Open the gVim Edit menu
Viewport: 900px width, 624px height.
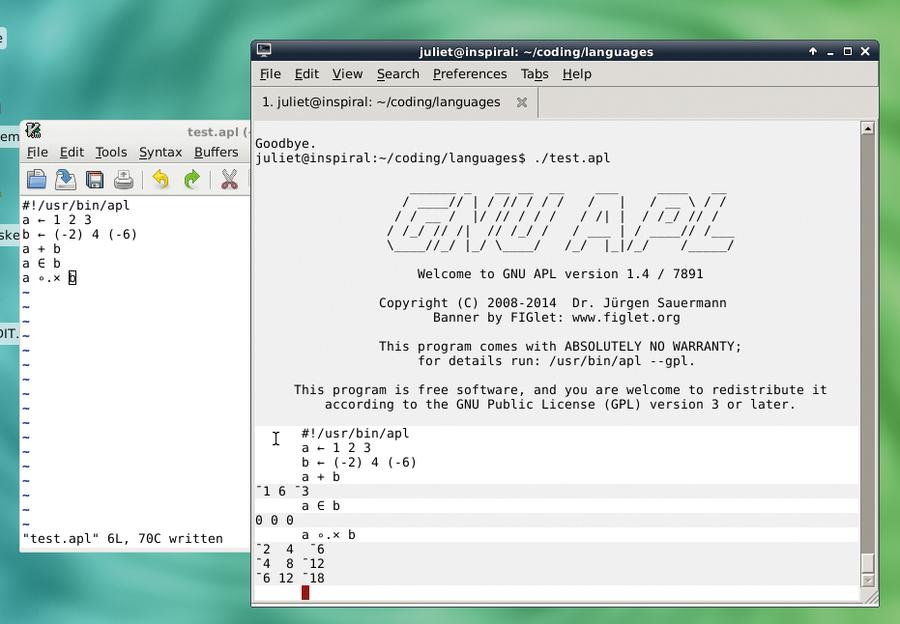tap(72, 152)
